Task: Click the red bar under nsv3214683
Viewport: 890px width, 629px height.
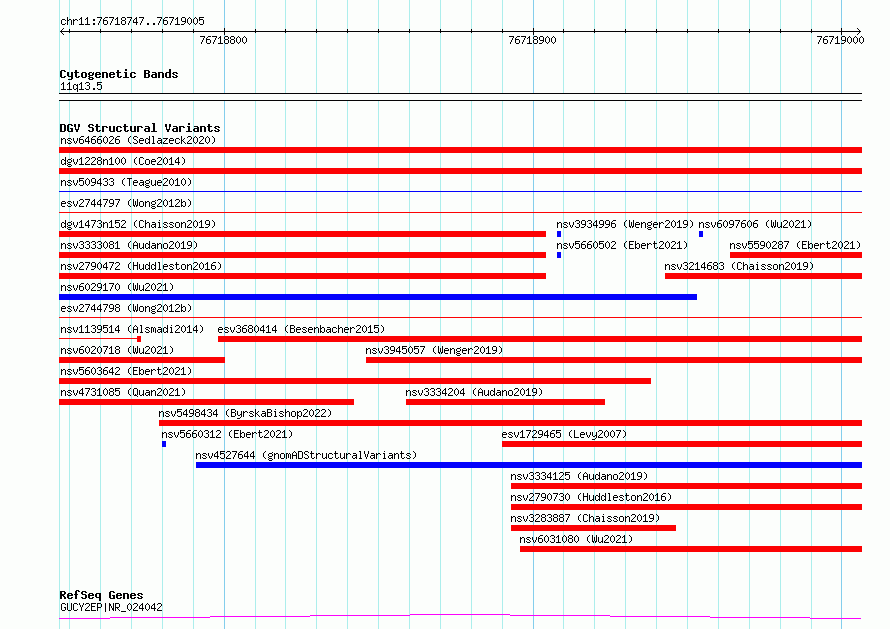Action: pyautogui.click(x=763, y=276)
